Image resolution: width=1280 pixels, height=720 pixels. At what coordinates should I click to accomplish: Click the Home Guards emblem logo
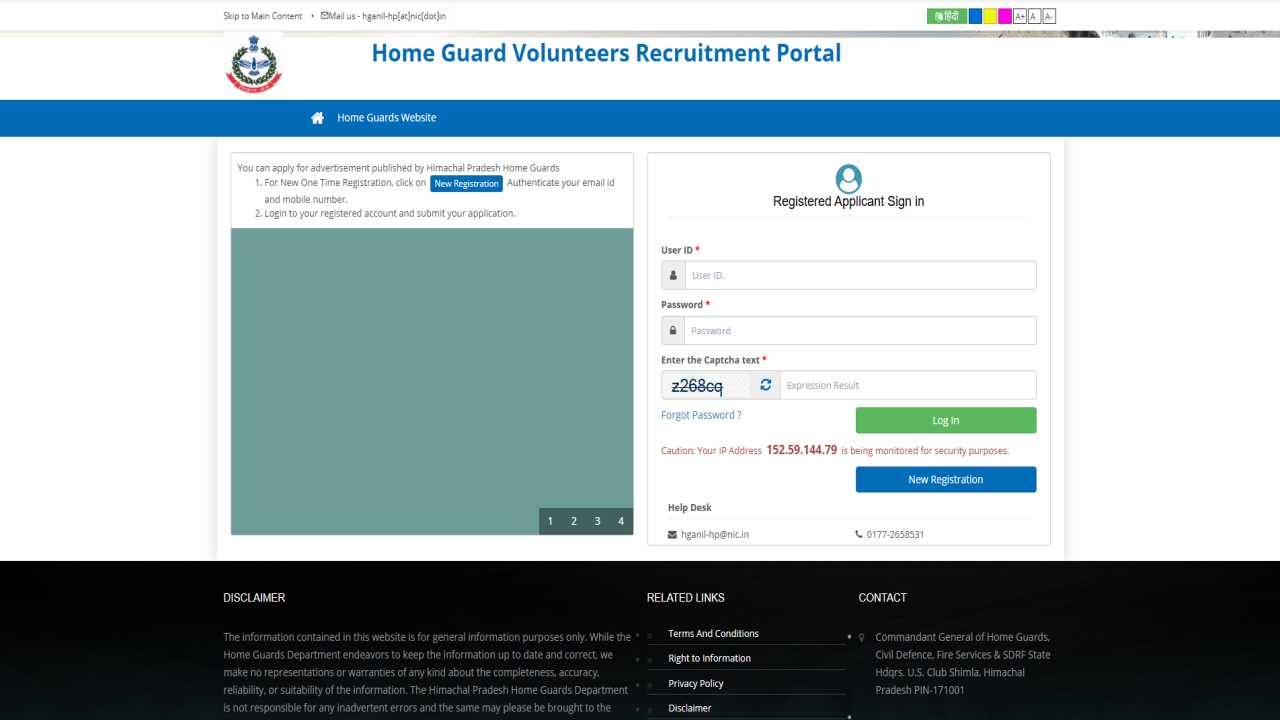click(x=253, y=64)
